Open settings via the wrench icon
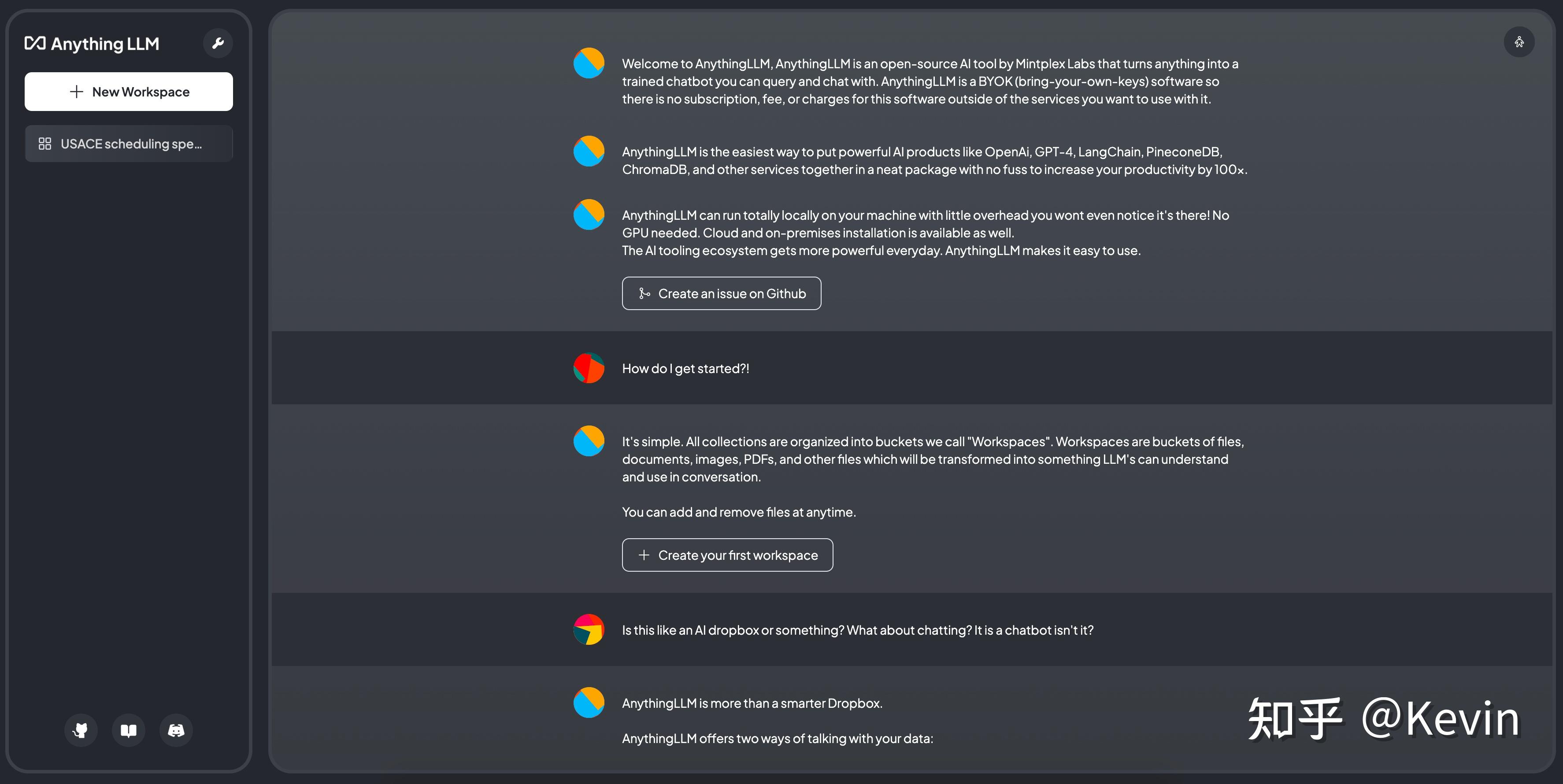The image size is (1563, 784). (218, 43)
